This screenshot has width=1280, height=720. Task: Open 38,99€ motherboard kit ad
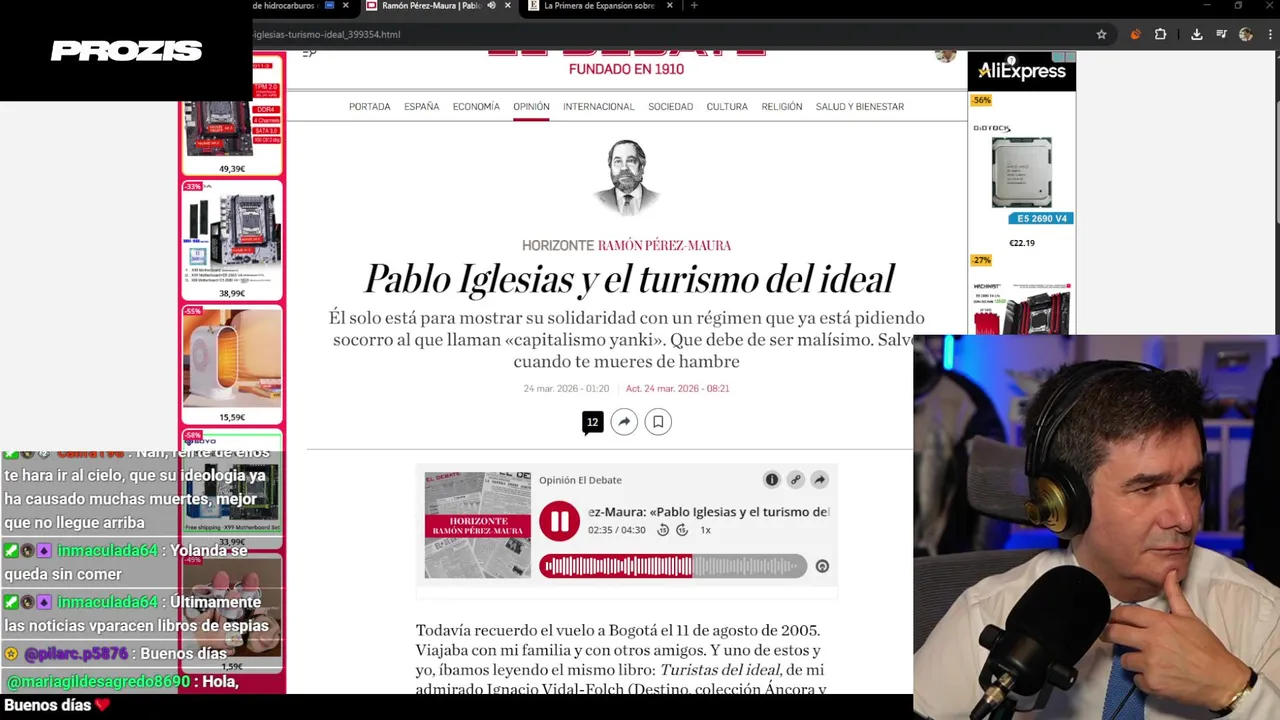(232, 240)
